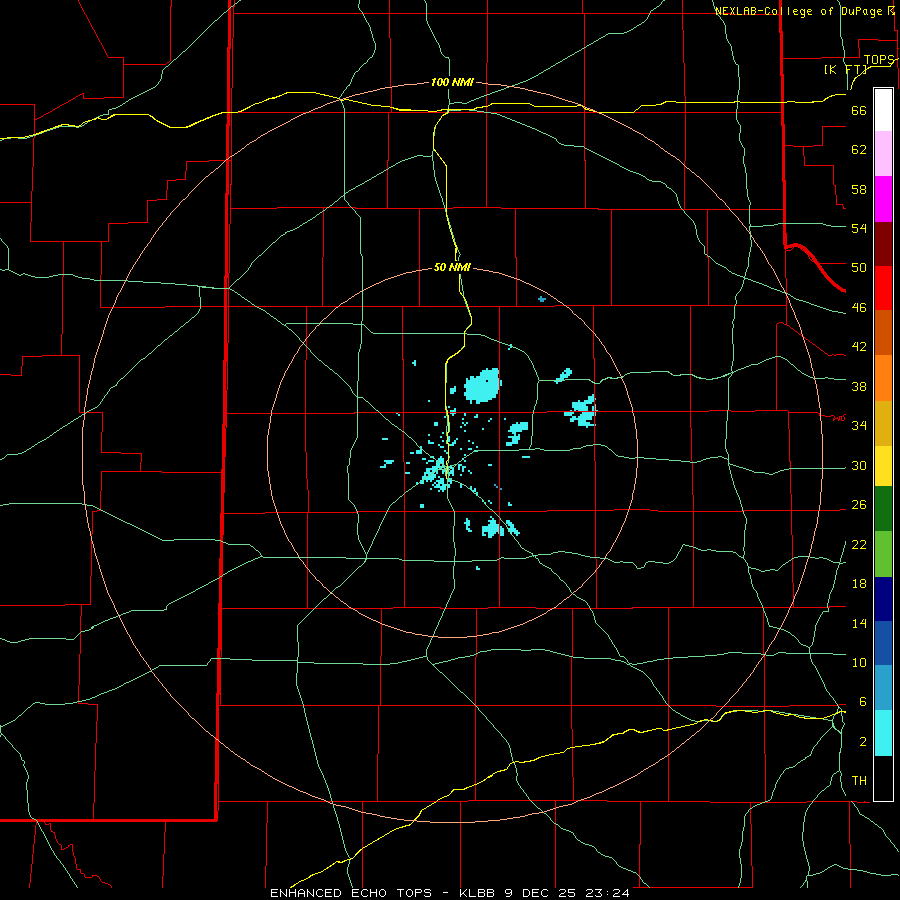Viewport: 900px width, 900px height.
Task: Click the medium blue legend swatch
Action: pyautogui.click(x=883, y=643)
